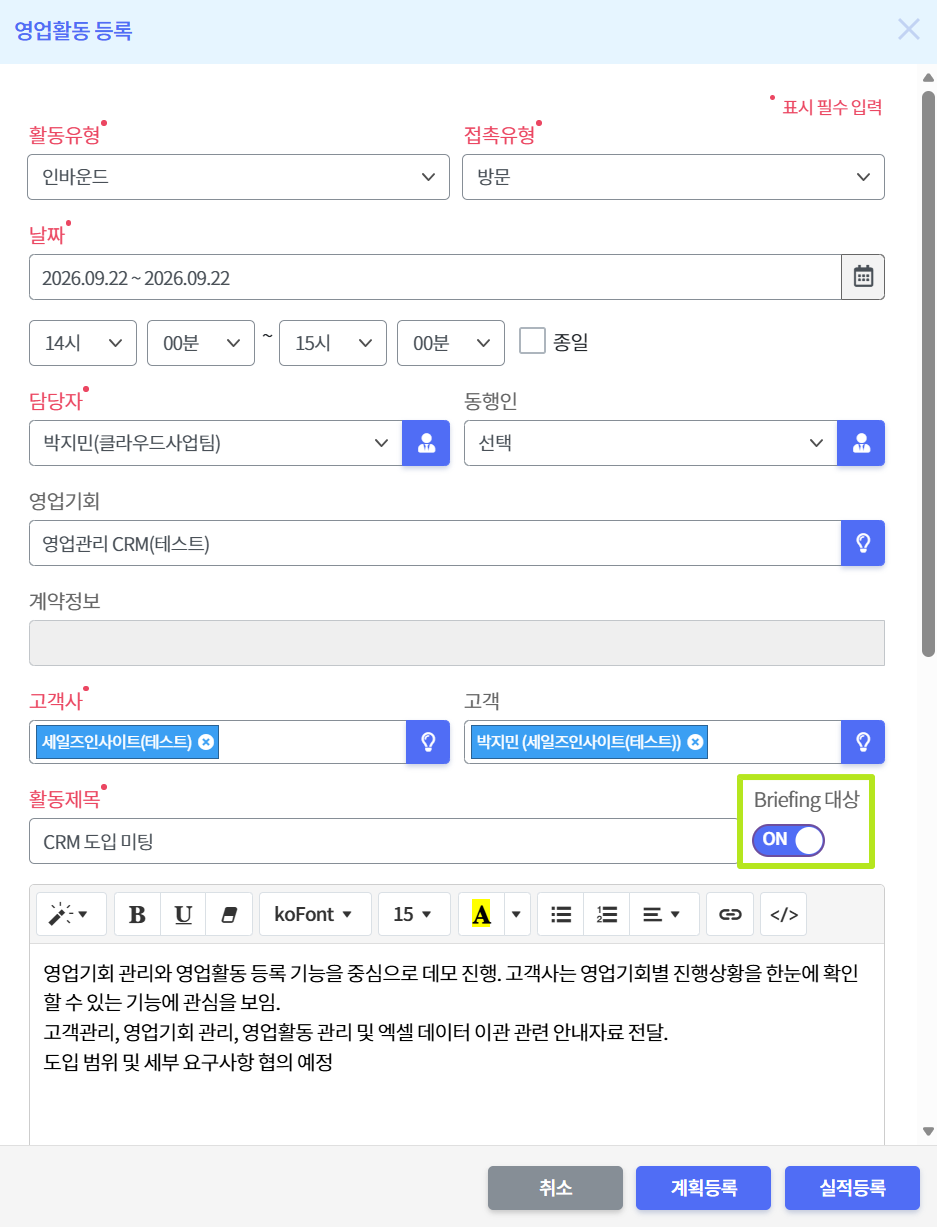Open the 담당자 dropdown showing 박지민

click(x=216, y=443)
